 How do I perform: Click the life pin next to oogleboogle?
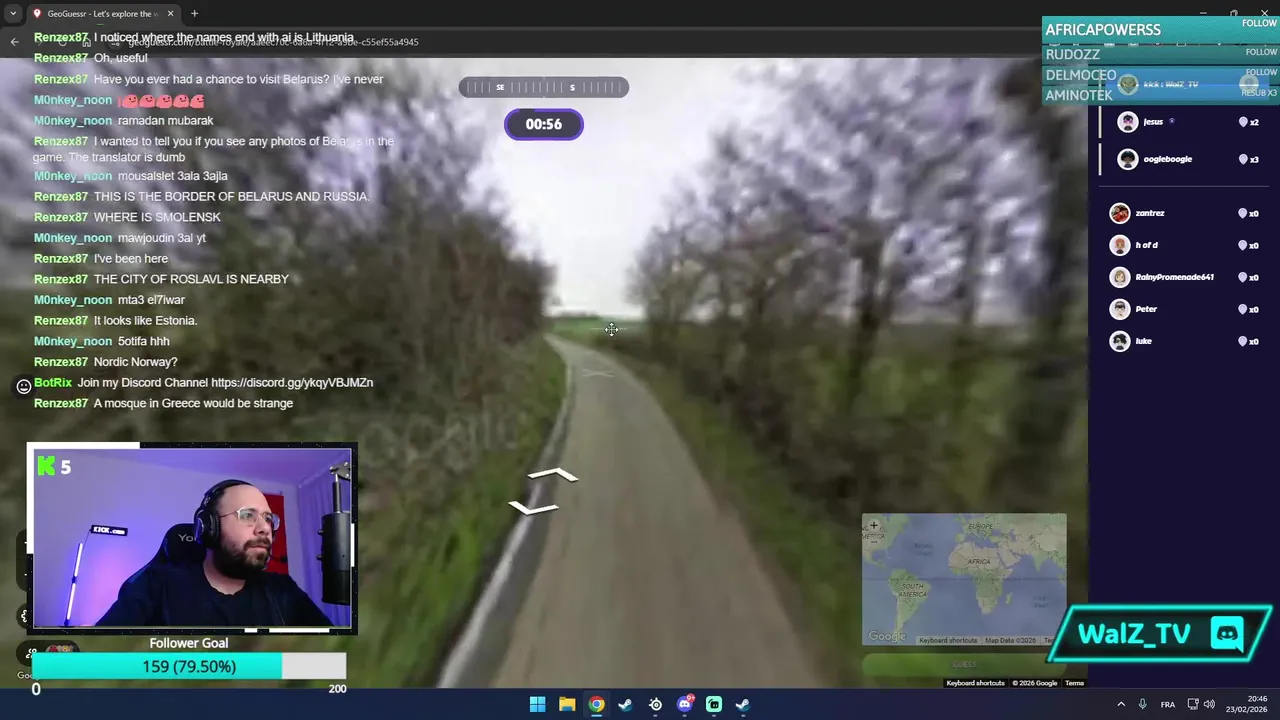[1243, 159]
